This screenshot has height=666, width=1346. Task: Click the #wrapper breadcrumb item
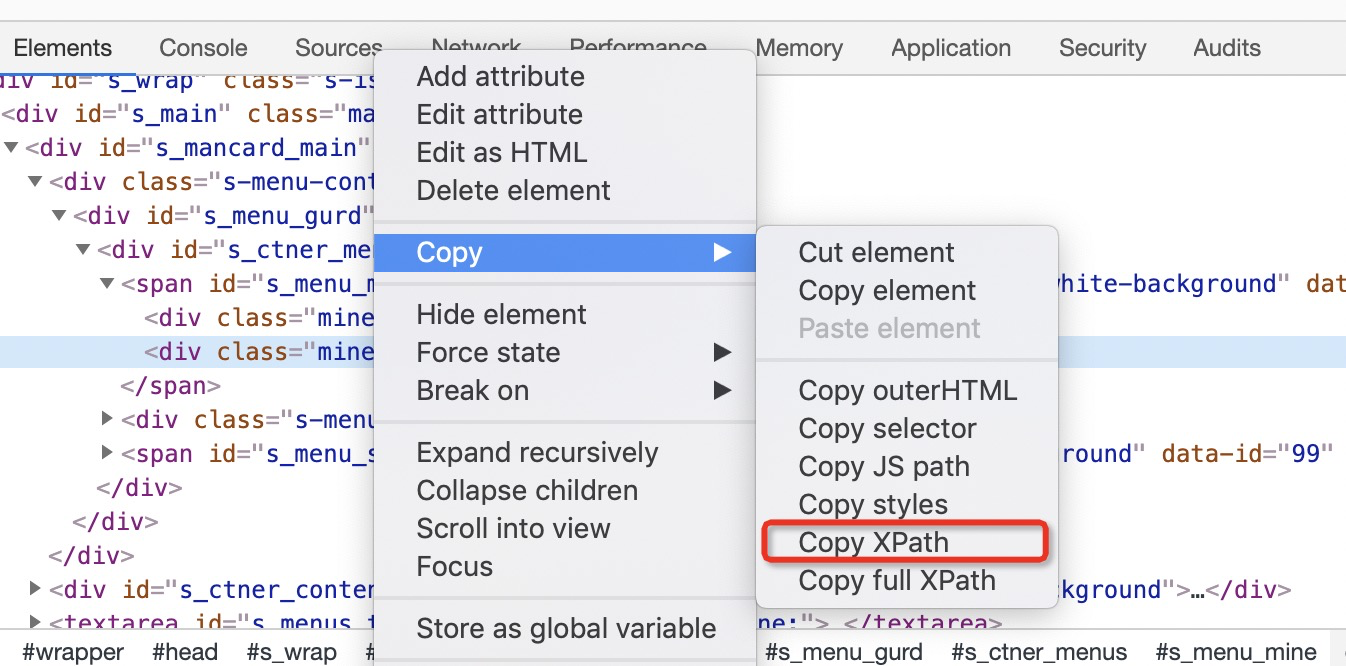click(73, 653)
